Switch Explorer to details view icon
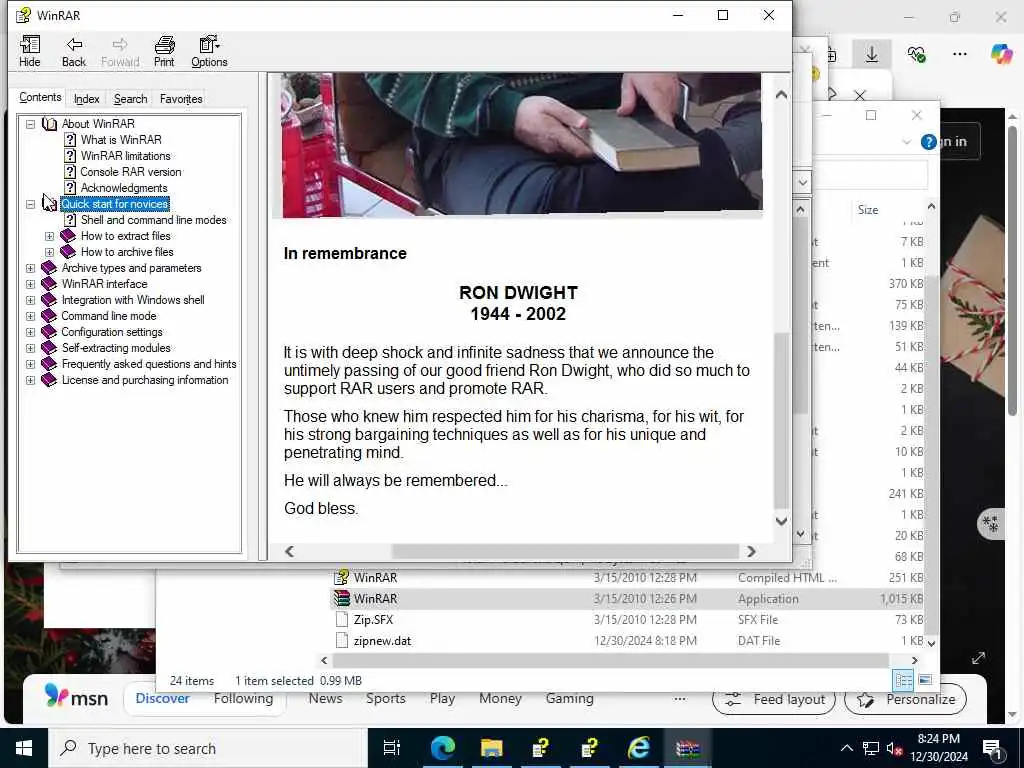Image resolution: width=1024 pixels, height=768 pixels. (x=904, y=680)
